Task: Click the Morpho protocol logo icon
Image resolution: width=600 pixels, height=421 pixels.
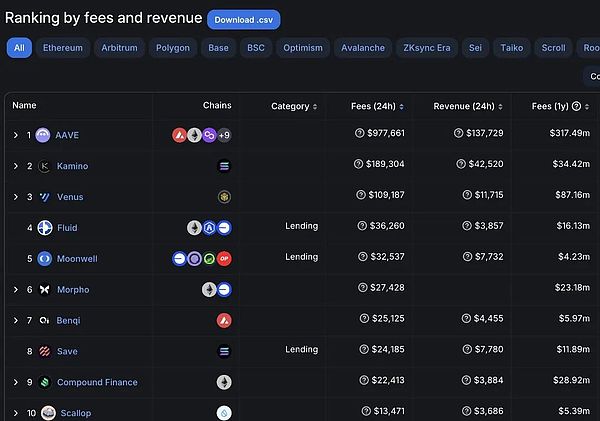Action: point(44,290)
